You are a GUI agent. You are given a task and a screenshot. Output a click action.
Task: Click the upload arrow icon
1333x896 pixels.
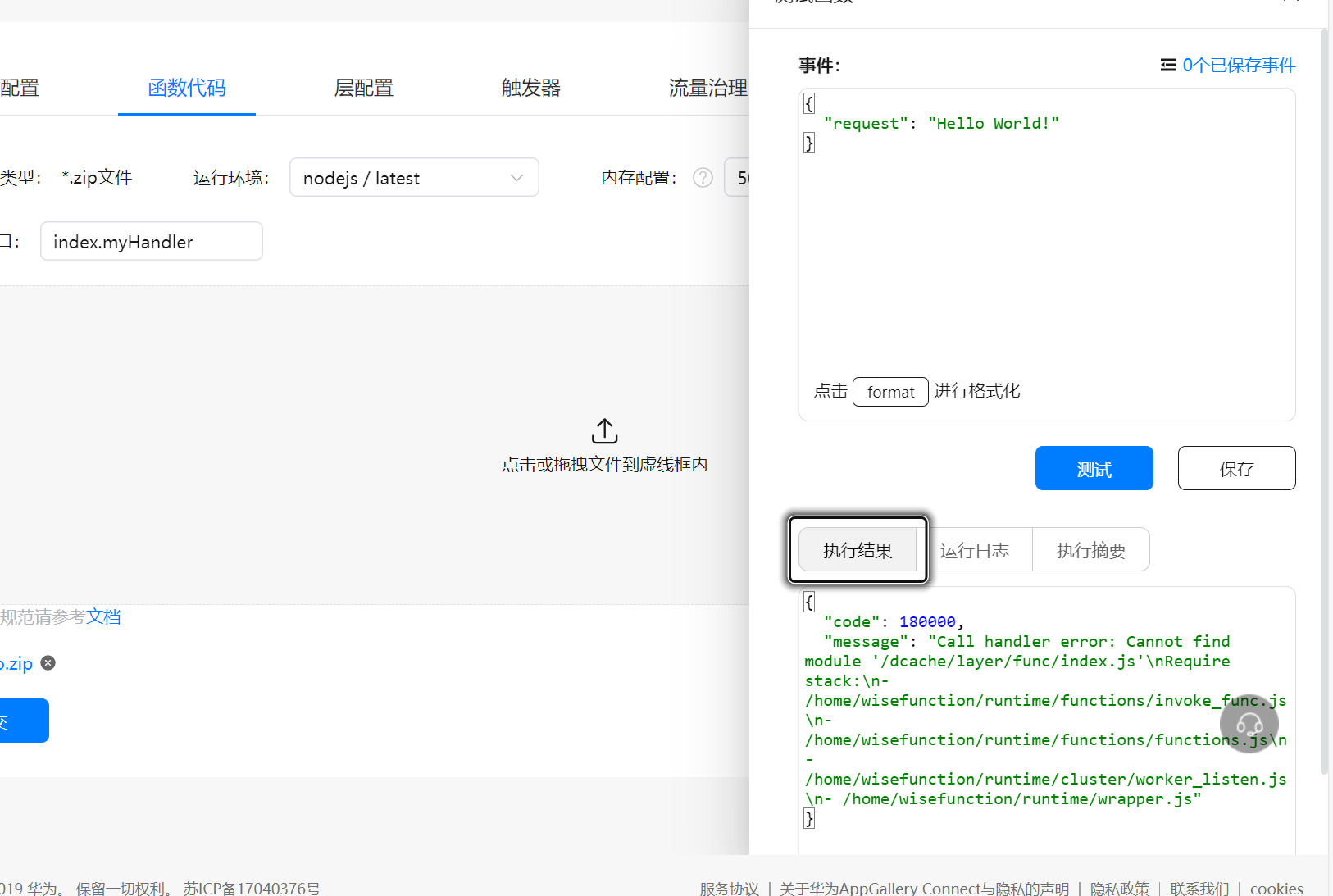pos(605,430)
